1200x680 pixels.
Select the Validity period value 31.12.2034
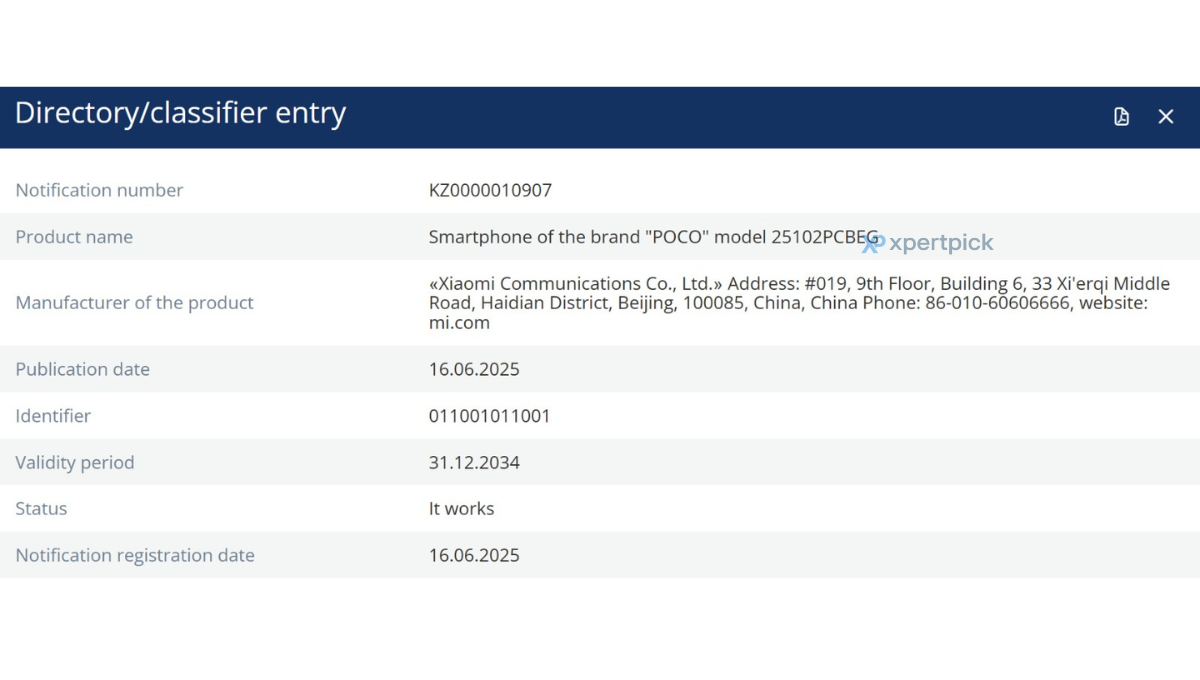pos(474,463)
